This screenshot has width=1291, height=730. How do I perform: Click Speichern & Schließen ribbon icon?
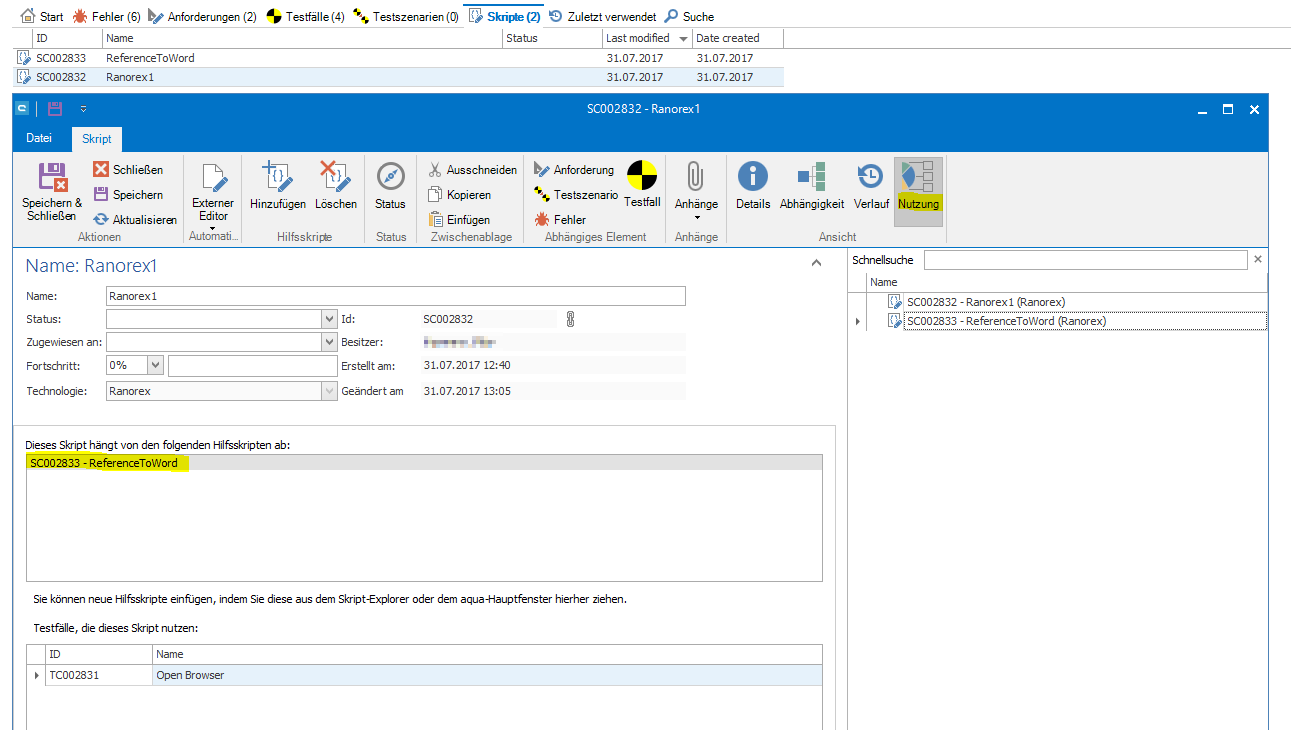[x=52, y=179]
